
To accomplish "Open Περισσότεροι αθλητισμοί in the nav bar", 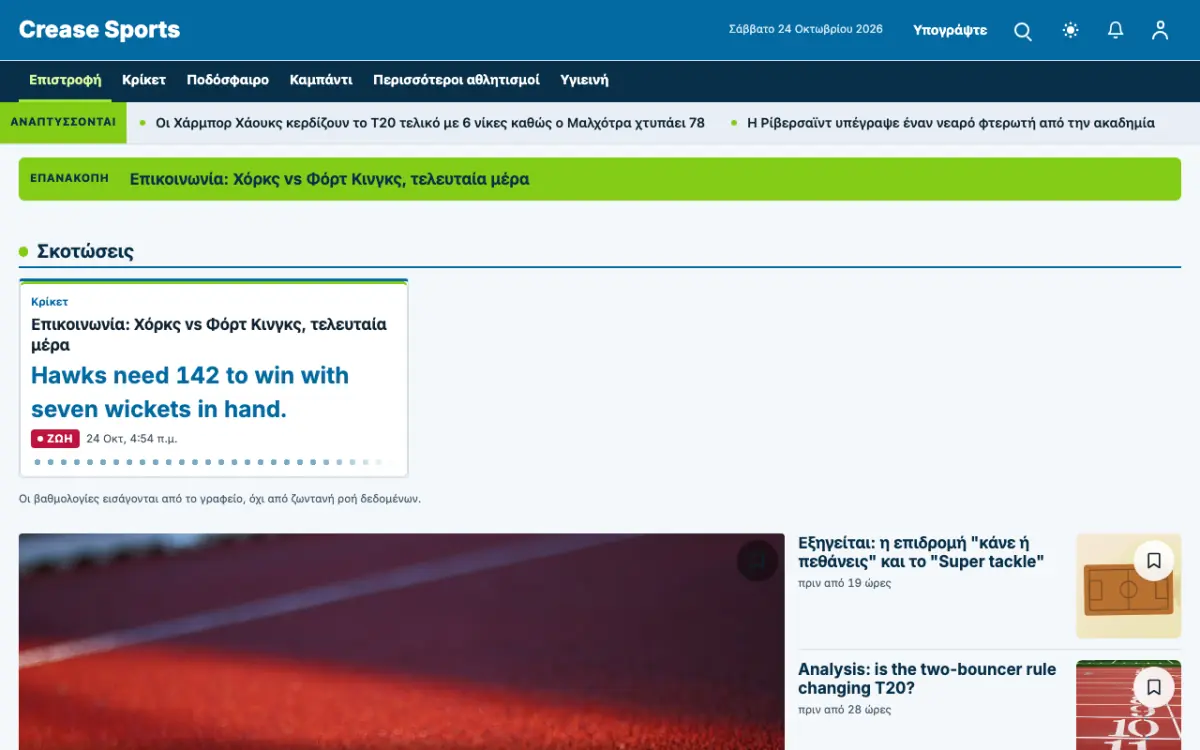I will [x=456, y=80].
